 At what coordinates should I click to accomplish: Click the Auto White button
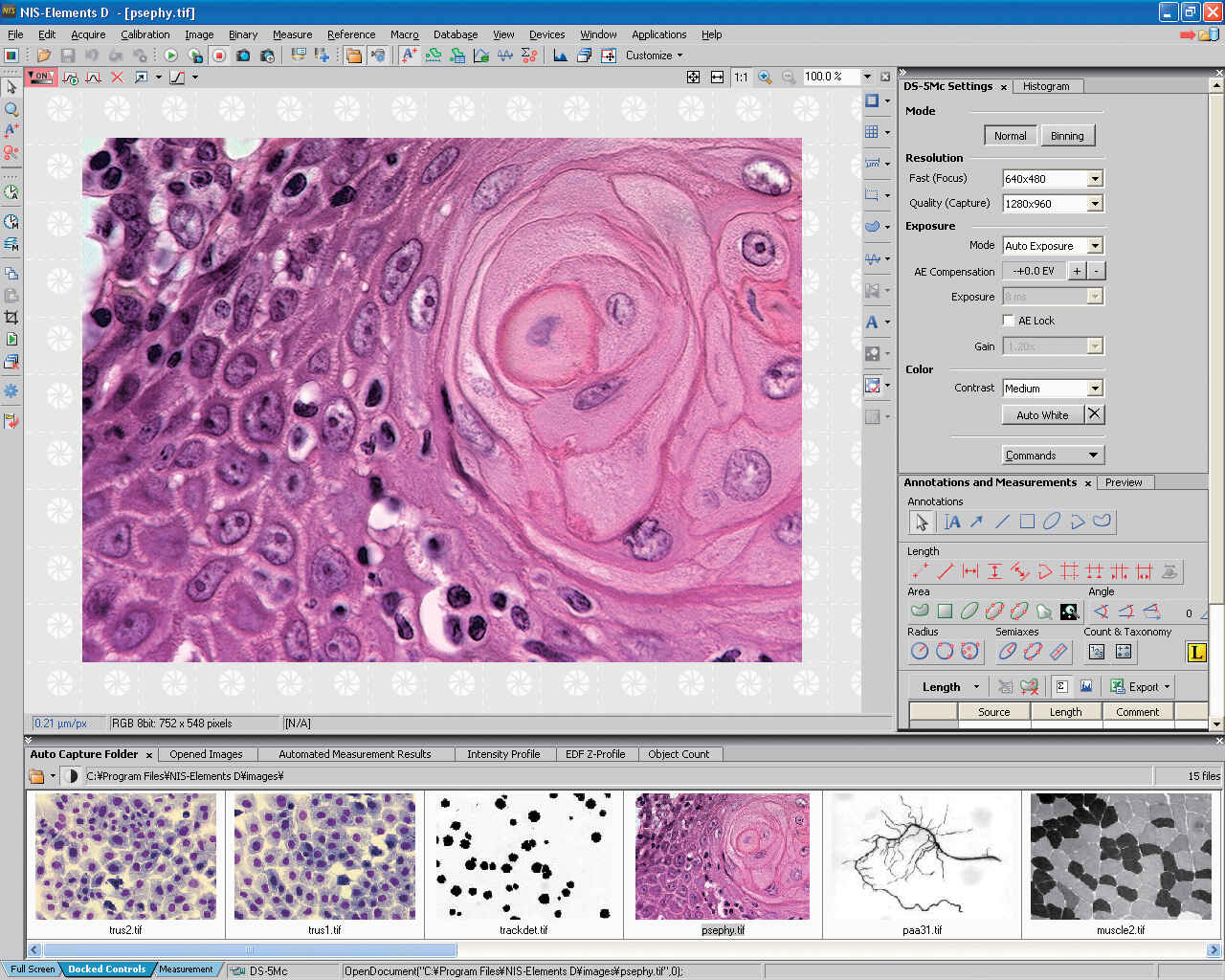point(1042,415)
